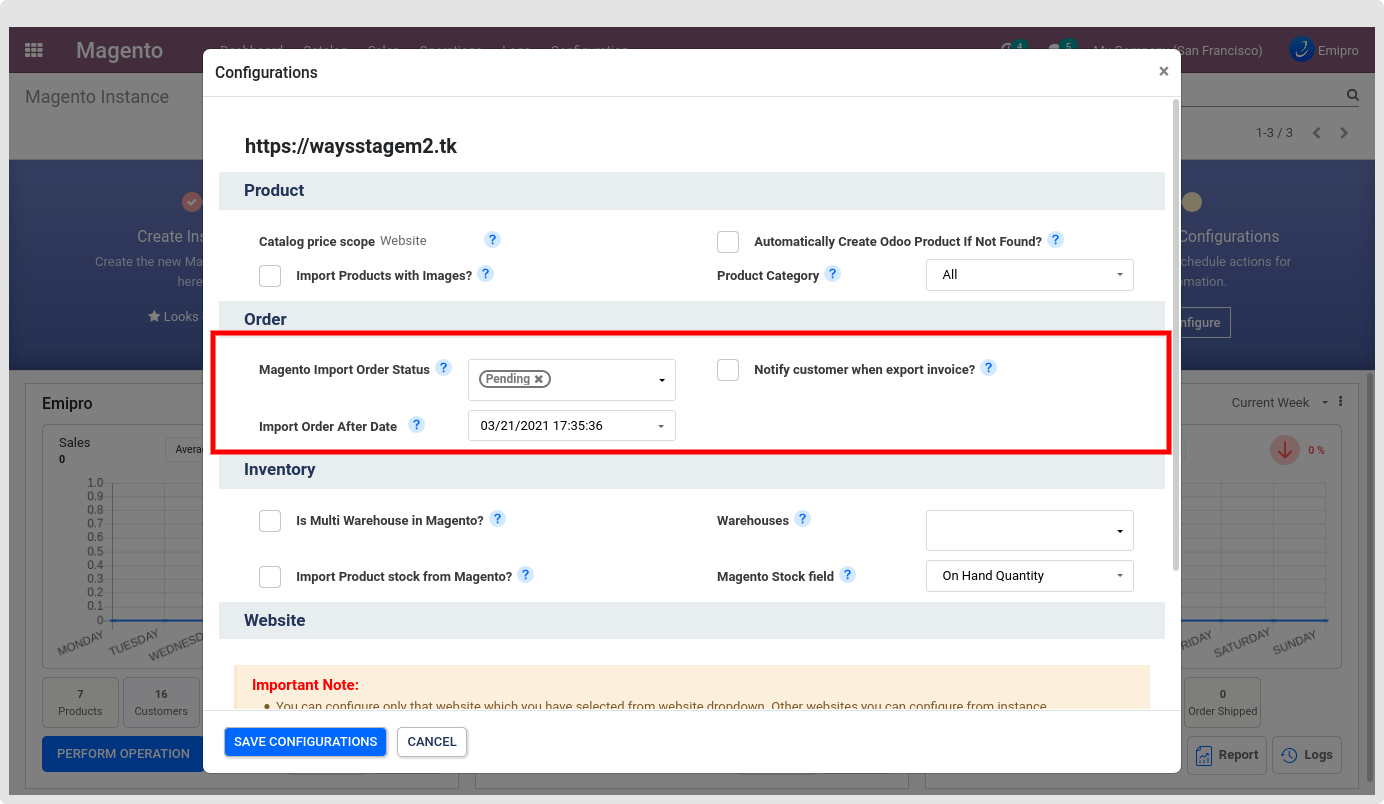Click Save Configurations button

point(305,742)
